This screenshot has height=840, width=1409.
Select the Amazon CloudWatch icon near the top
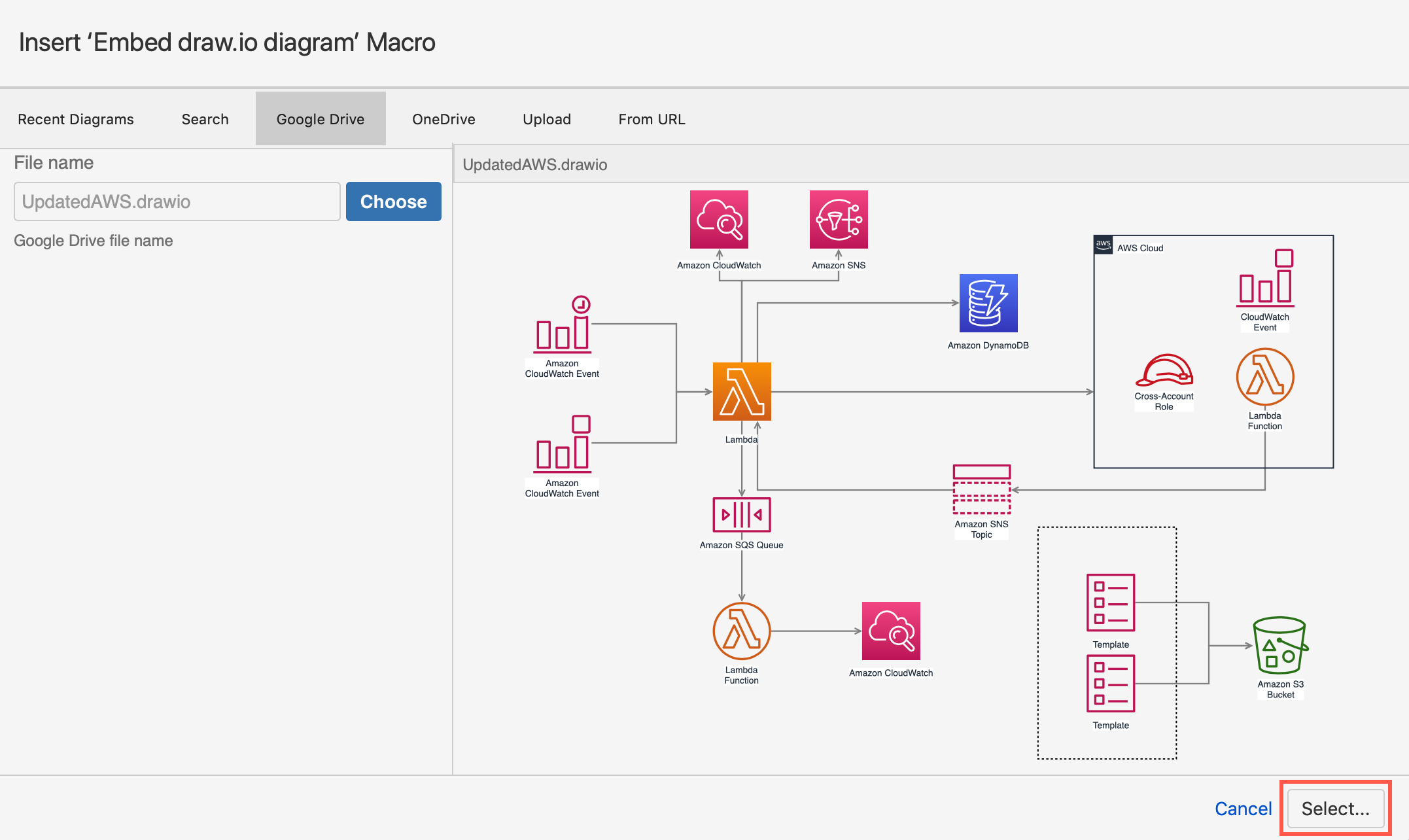pos(718,220)
